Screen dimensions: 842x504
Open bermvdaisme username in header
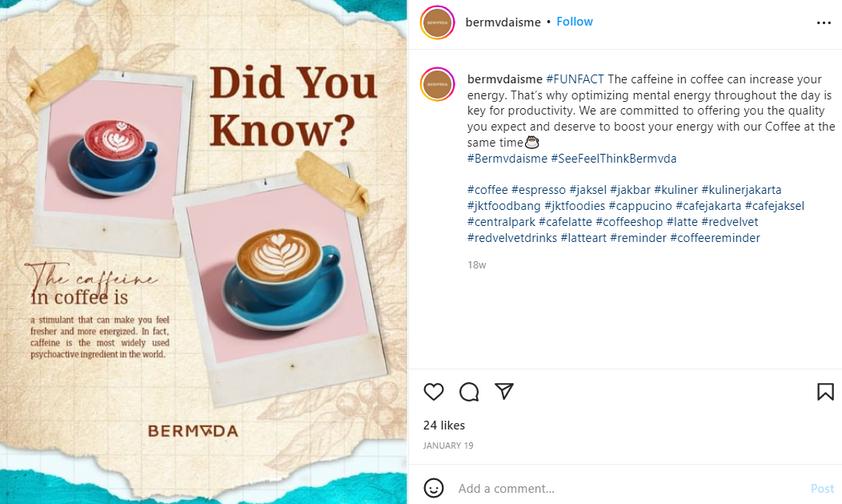pyautogui.click(x=503, y=23)
